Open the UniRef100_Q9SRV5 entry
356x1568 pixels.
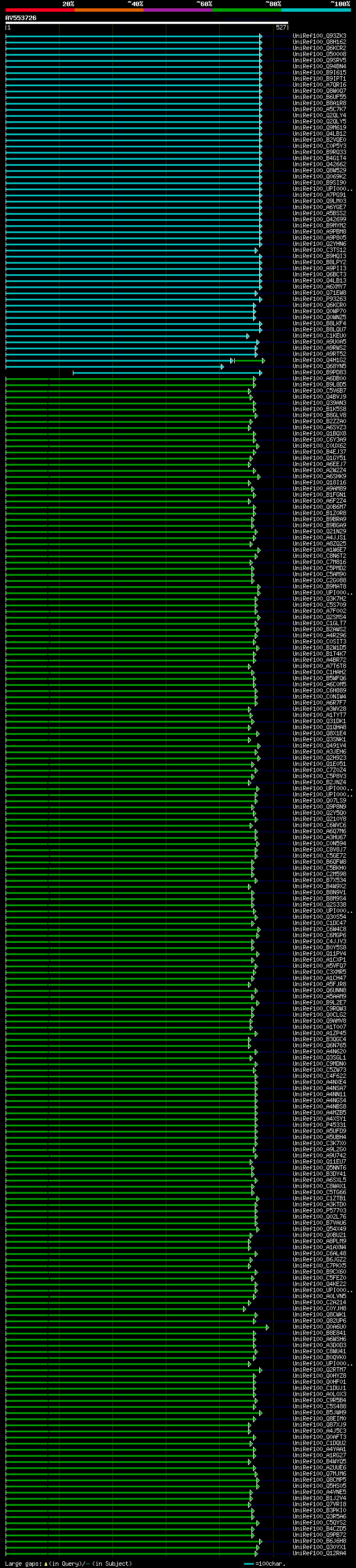(319, 60)
